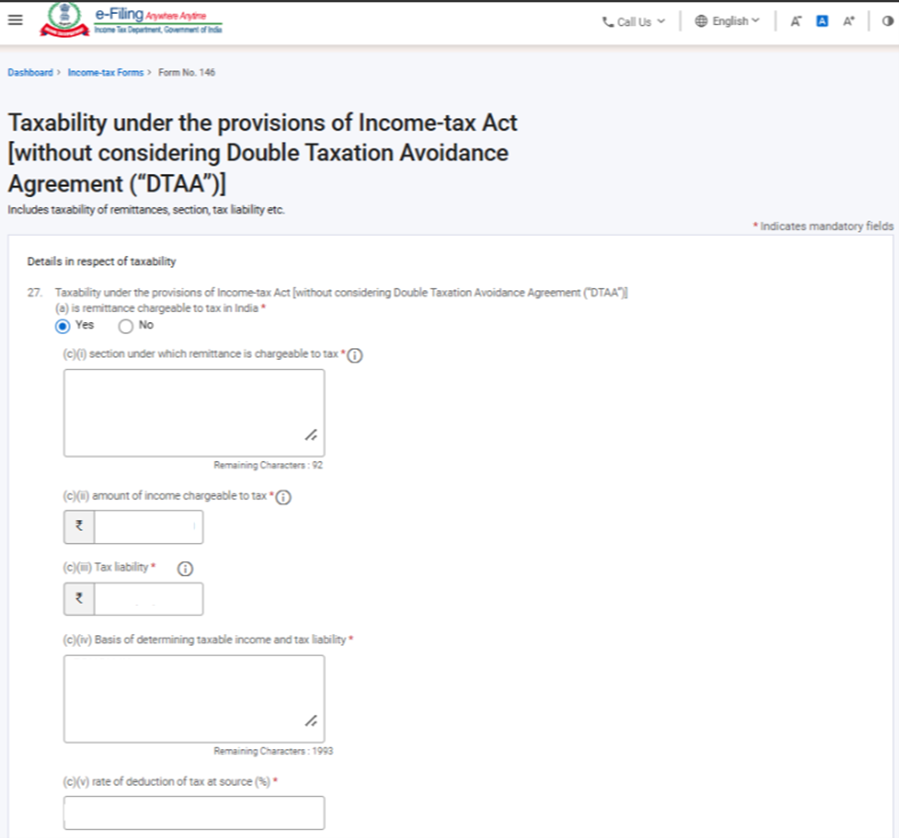Click info icon beside section under which remittance chargeable
Viewport: 899px width, 838px height.
[x=355, y=355]
